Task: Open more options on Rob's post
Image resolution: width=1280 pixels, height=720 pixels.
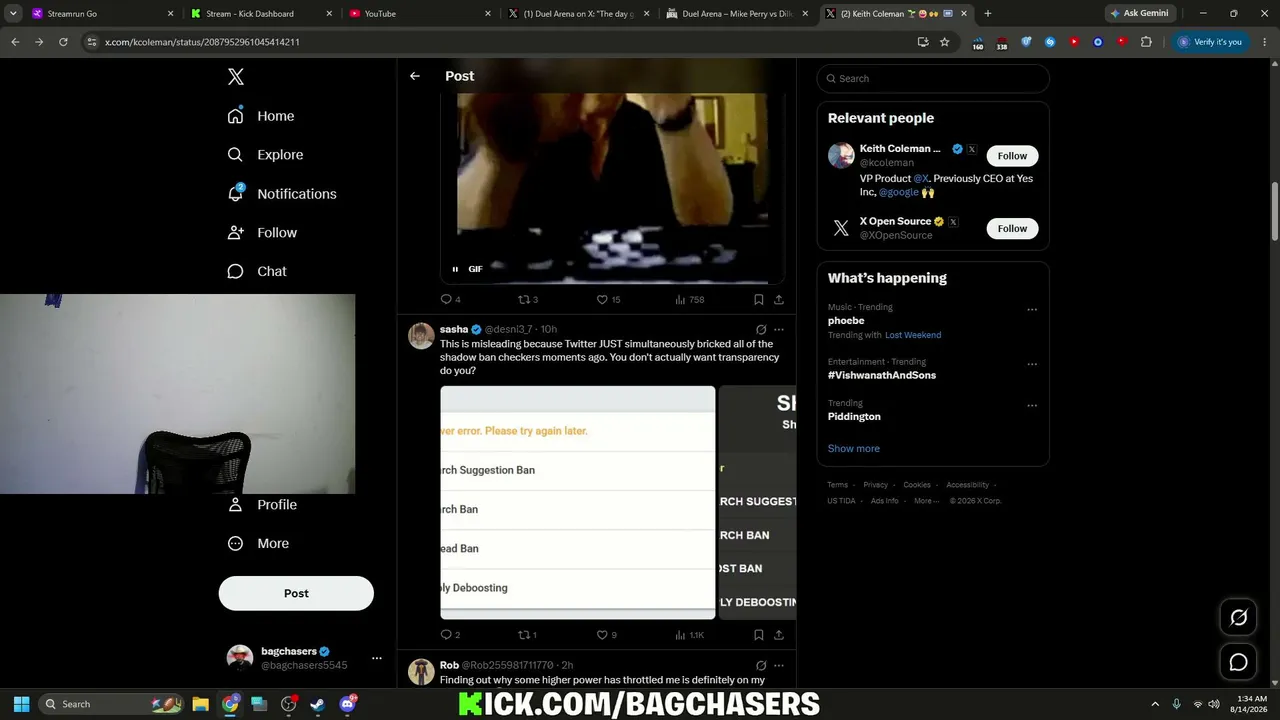Action: 779,665
